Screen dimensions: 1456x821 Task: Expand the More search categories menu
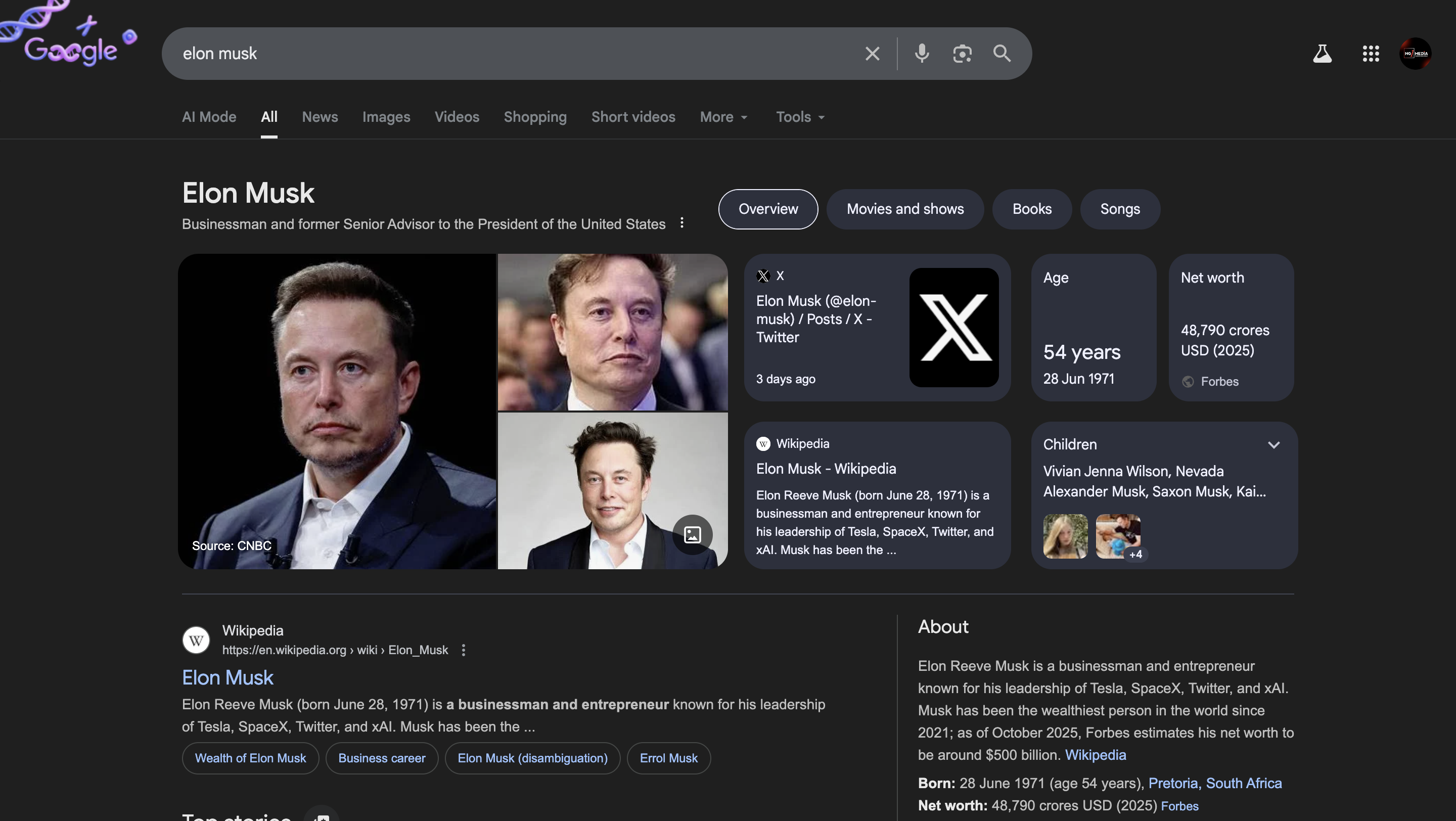point(723,117)
